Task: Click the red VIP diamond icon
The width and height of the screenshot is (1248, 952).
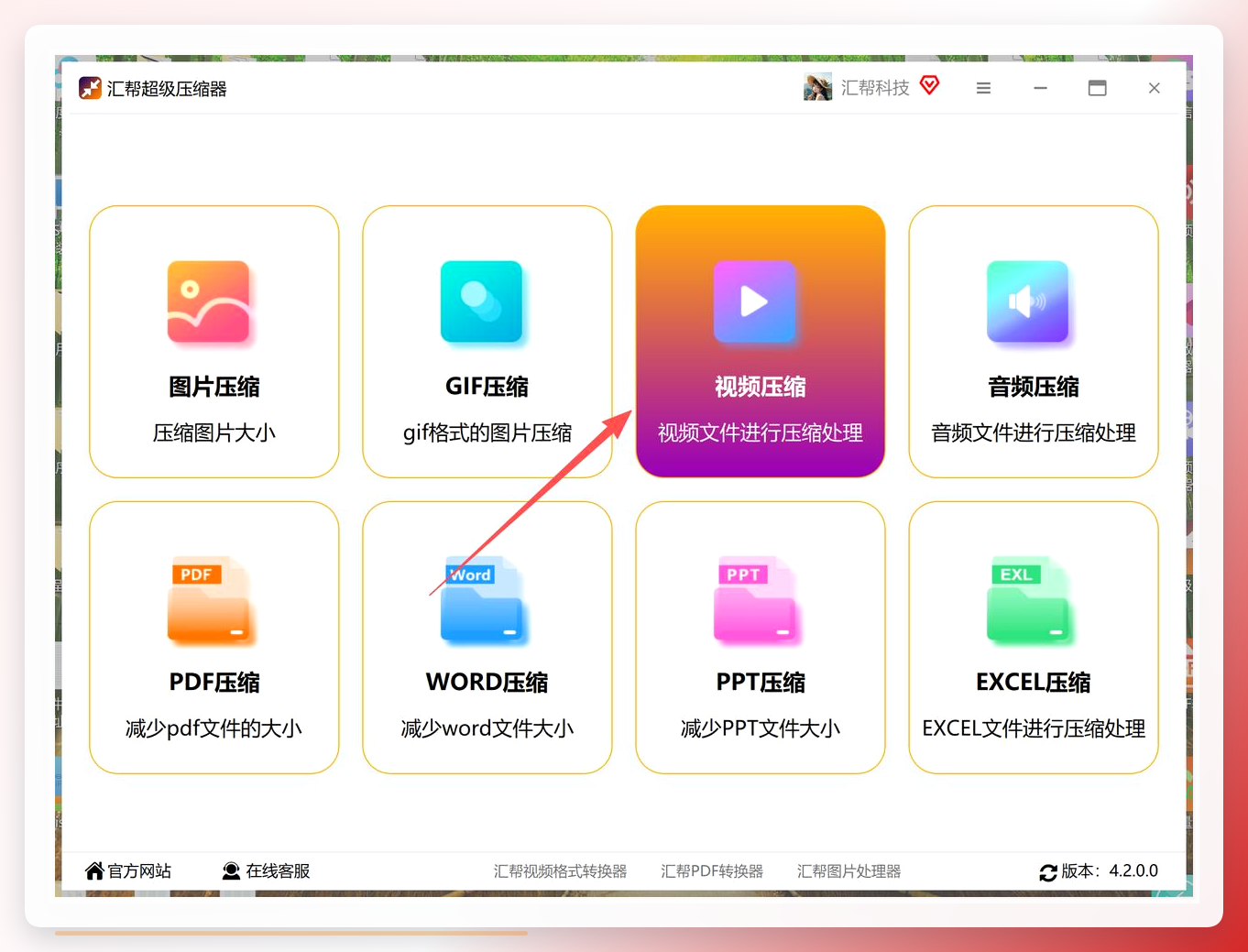Action: tap(929, 85)
